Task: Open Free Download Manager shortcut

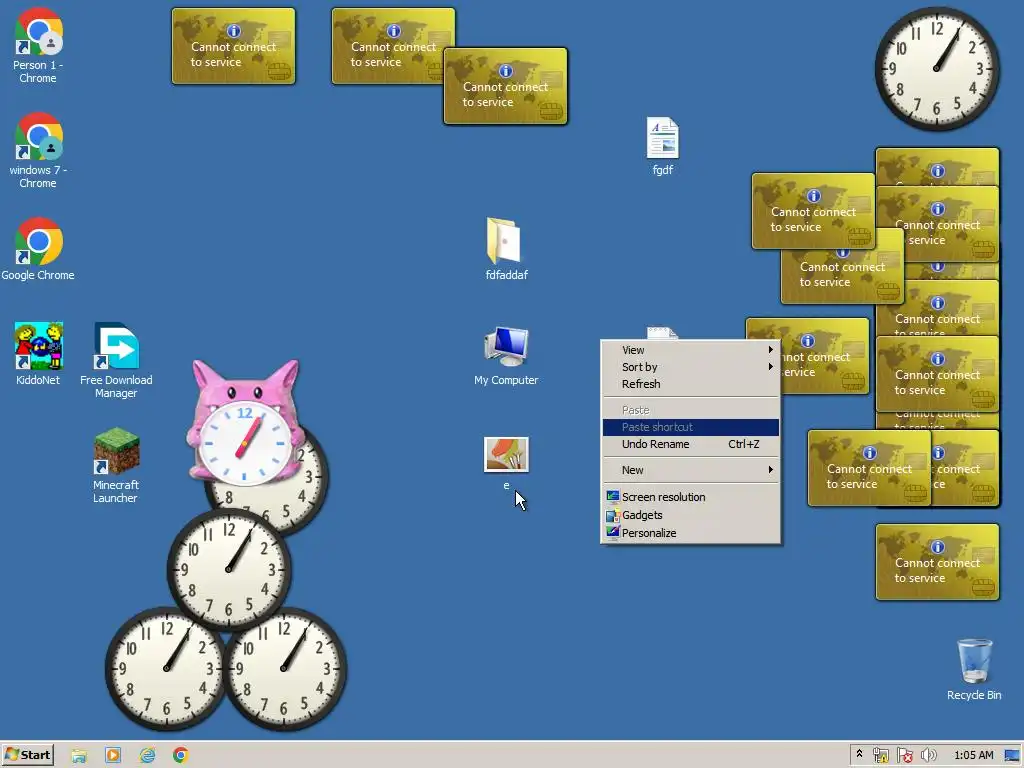Action: 116,360
